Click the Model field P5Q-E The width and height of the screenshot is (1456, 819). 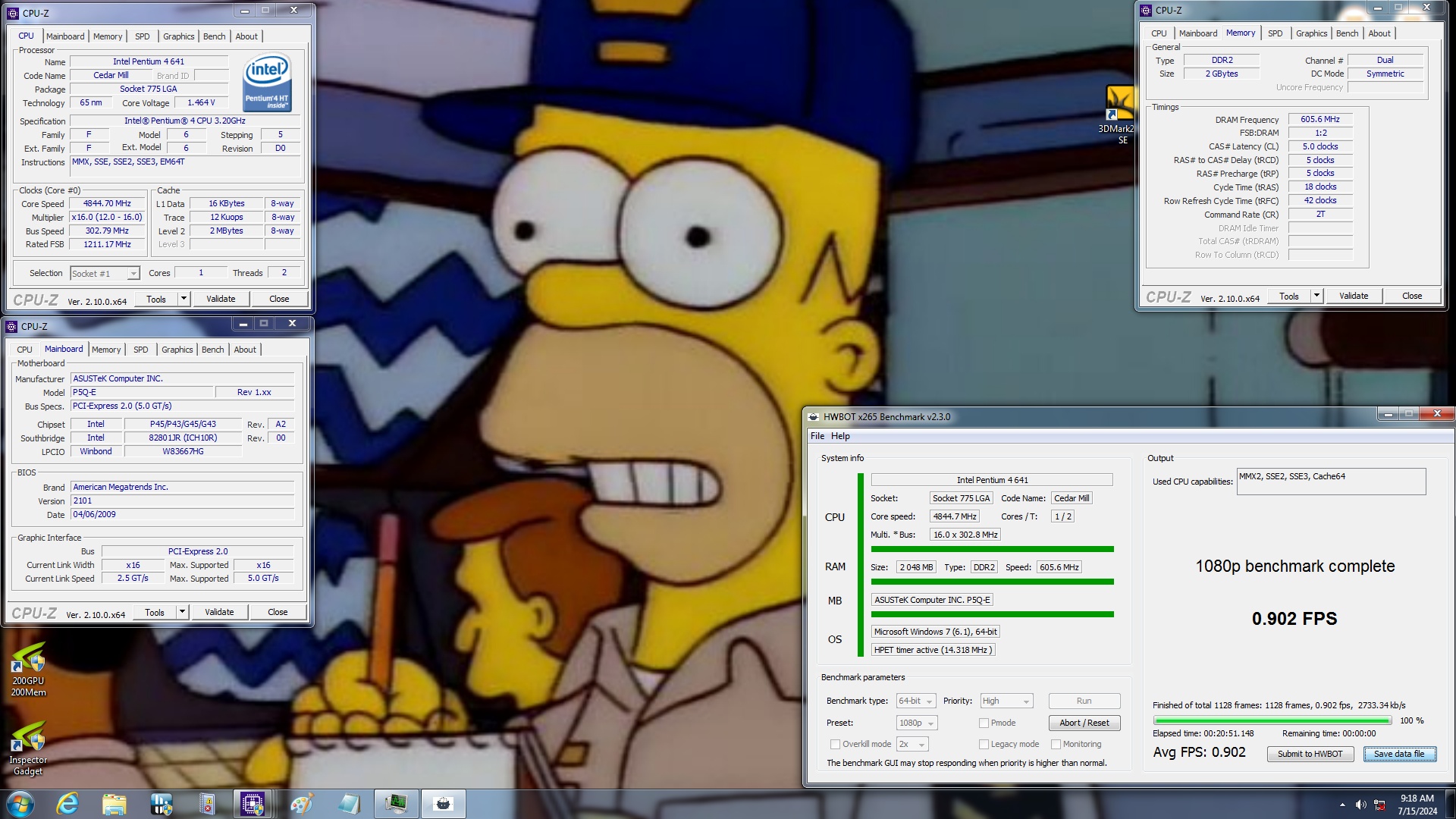[142, 392]
